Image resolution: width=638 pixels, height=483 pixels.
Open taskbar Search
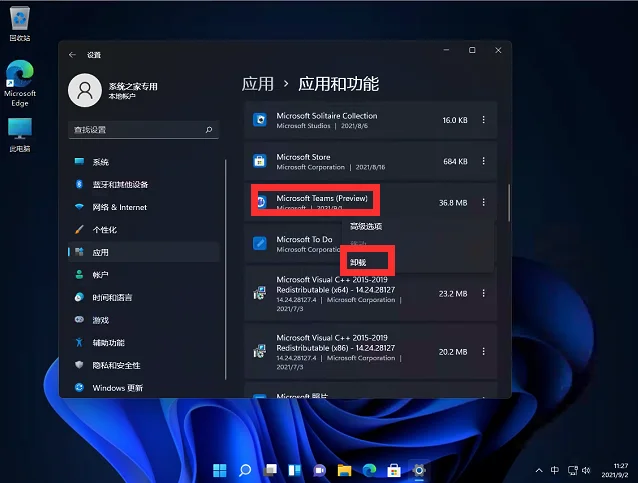pos(245,470)
